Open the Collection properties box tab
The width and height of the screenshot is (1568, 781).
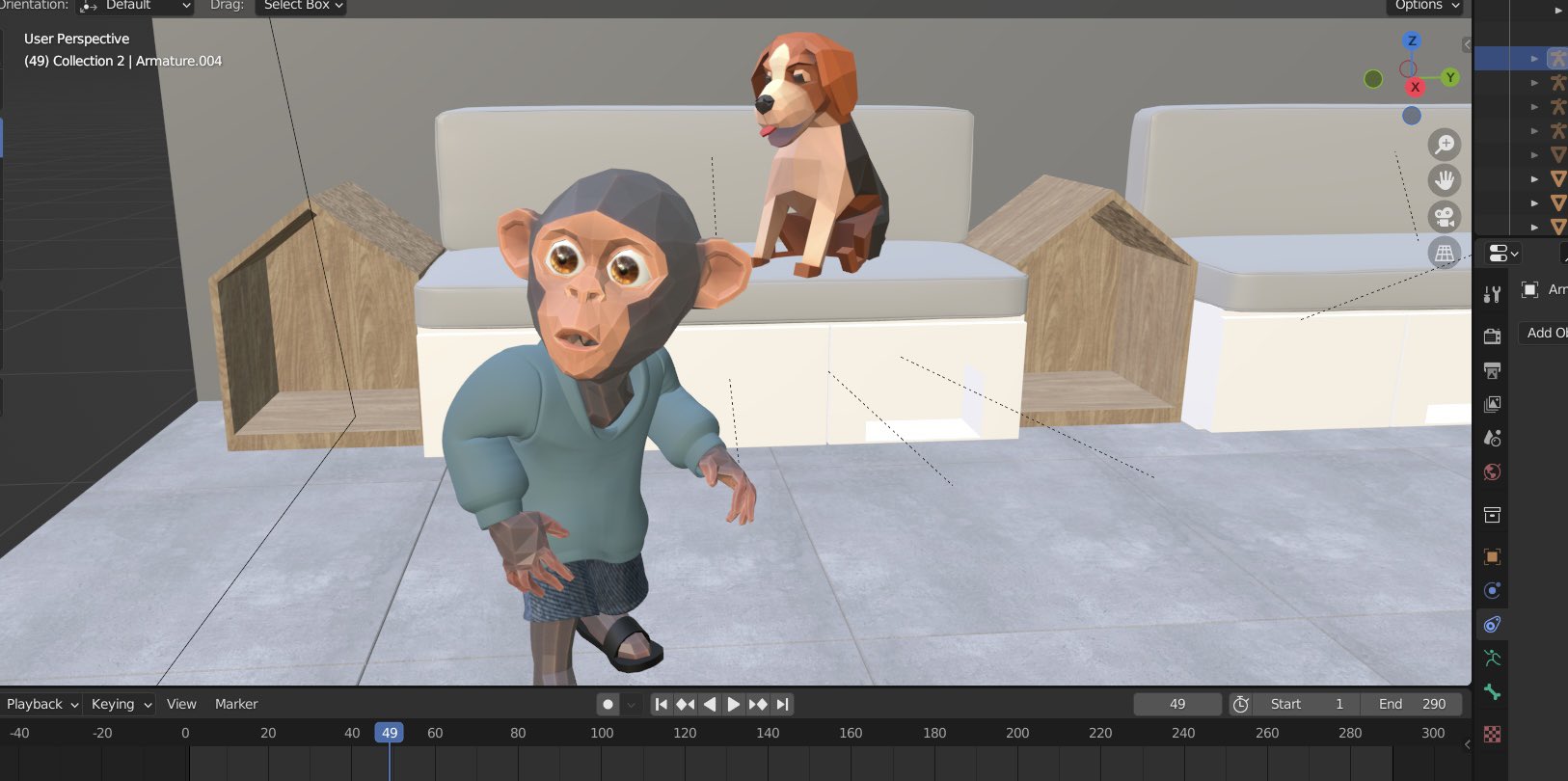click(x=1492, y=515)
